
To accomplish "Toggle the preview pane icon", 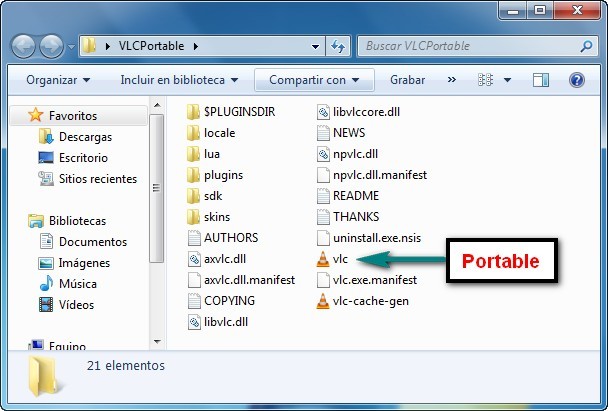I will (541, 80).
